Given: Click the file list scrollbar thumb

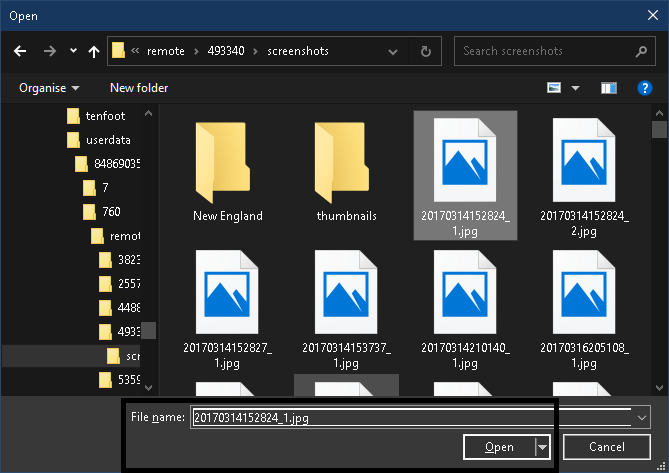Looking at the screenshot, I should point(659,130).
